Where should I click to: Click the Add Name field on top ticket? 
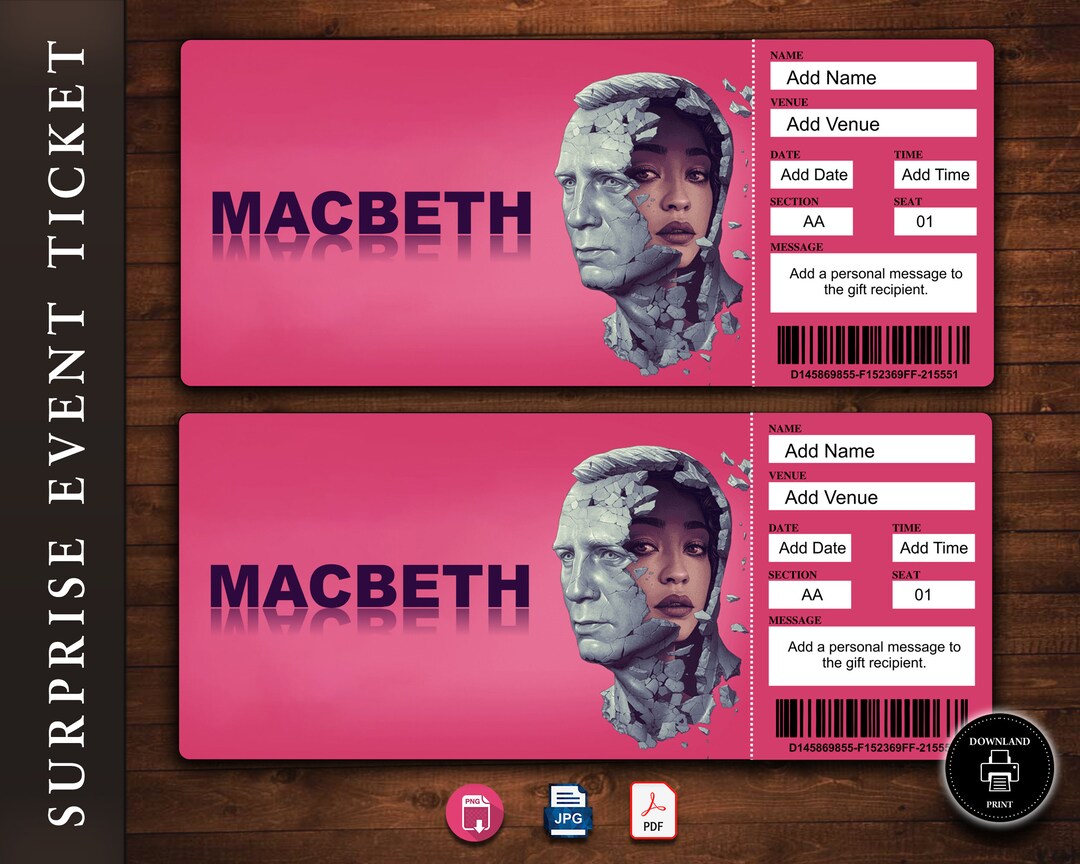(873, 76)
